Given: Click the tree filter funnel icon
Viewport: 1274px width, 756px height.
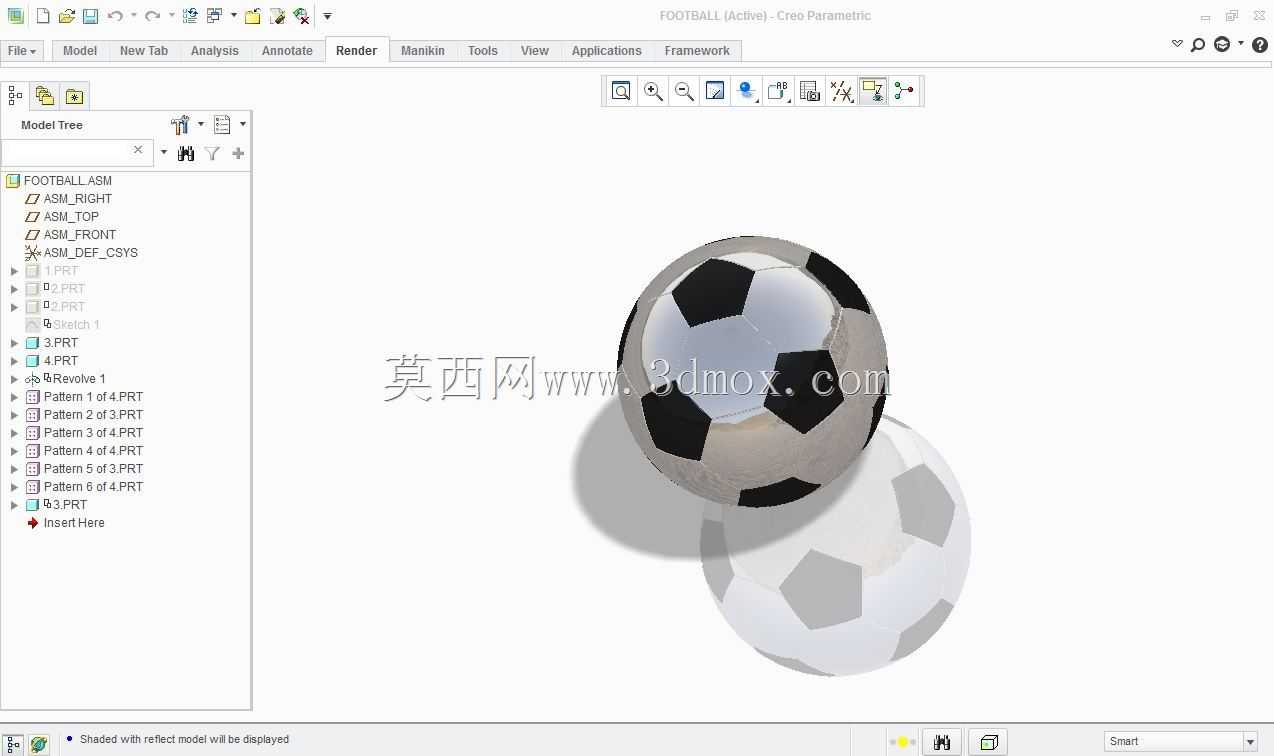Looking at the screenshot, I should (212, 153).
